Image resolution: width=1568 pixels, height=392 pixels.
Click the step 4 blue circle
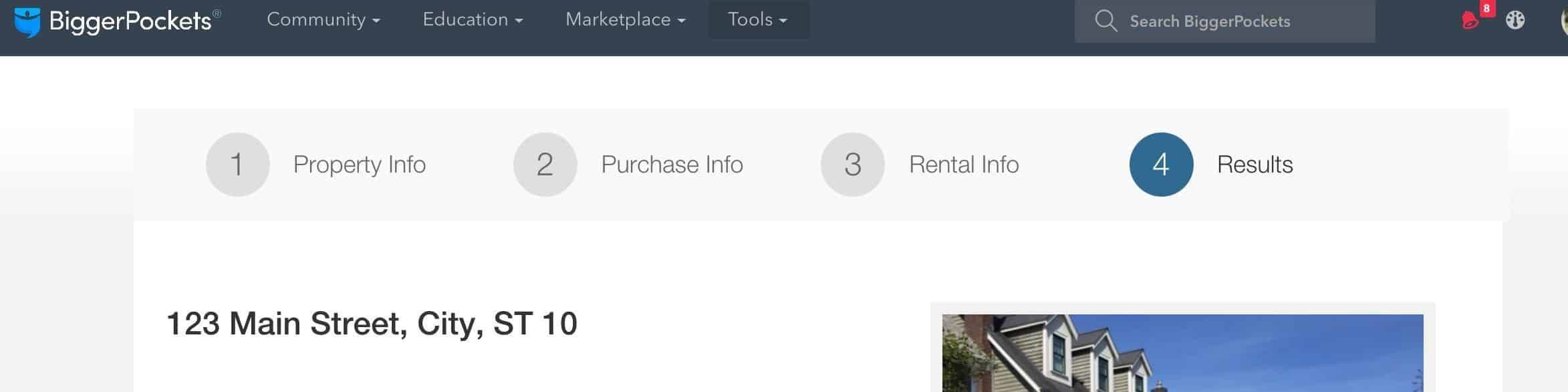[x=1161, y=165]
